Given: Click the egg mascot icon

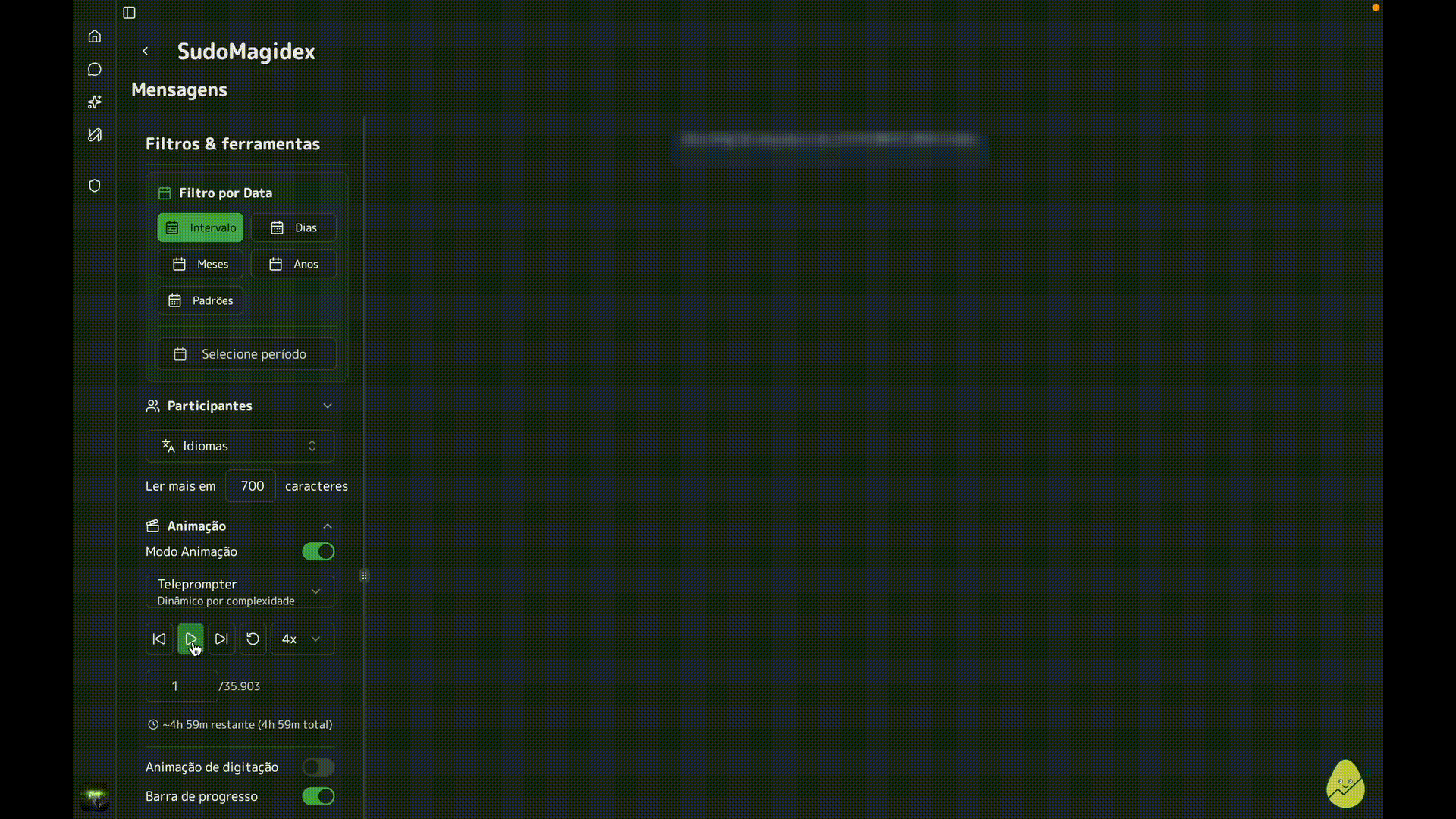Looking at the screenshot, I should point(1345,785).
